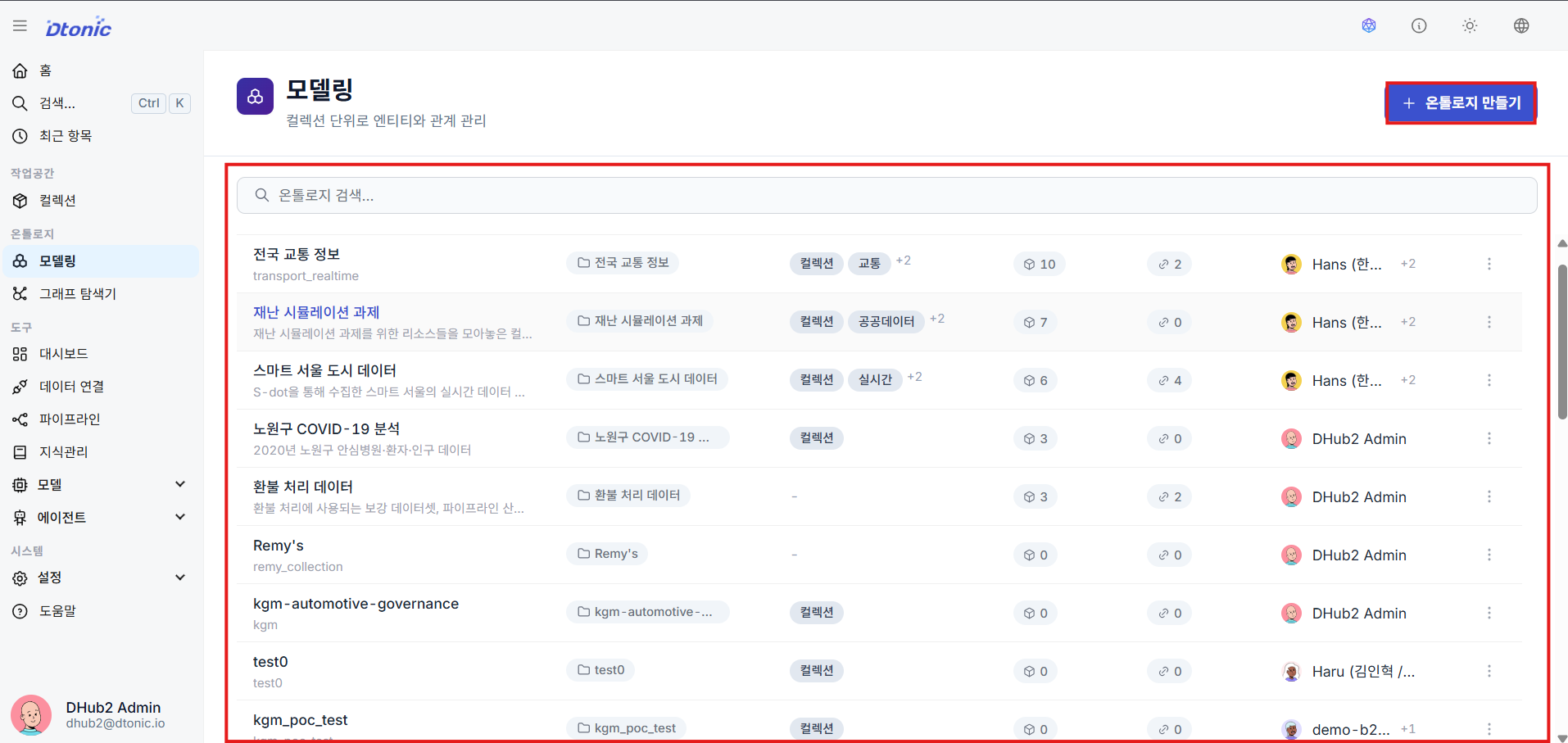Click the 온톨로지 만들기 button
Image resolution: width=1568 pixels, height=743 pixels.
1461,103
